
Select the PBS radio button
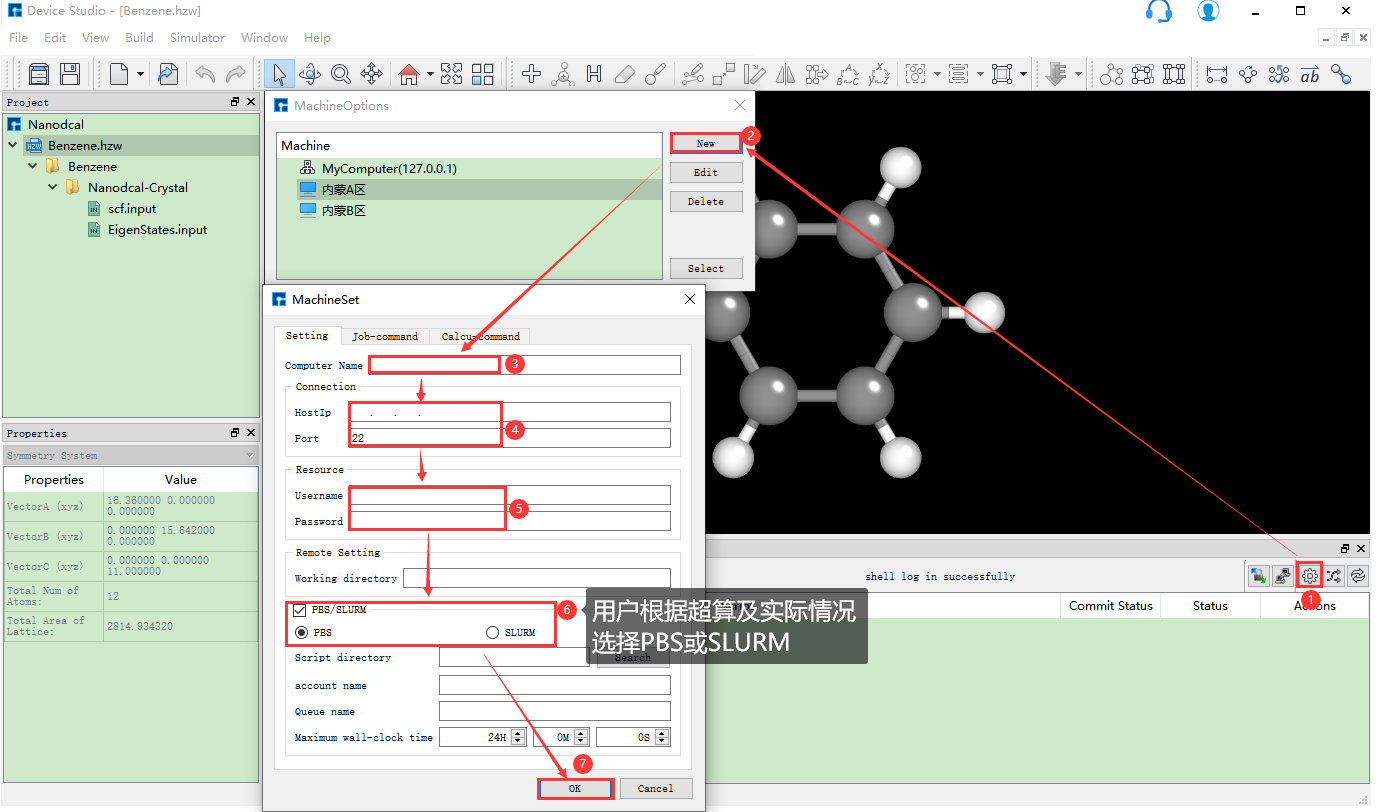coord(300,633)
